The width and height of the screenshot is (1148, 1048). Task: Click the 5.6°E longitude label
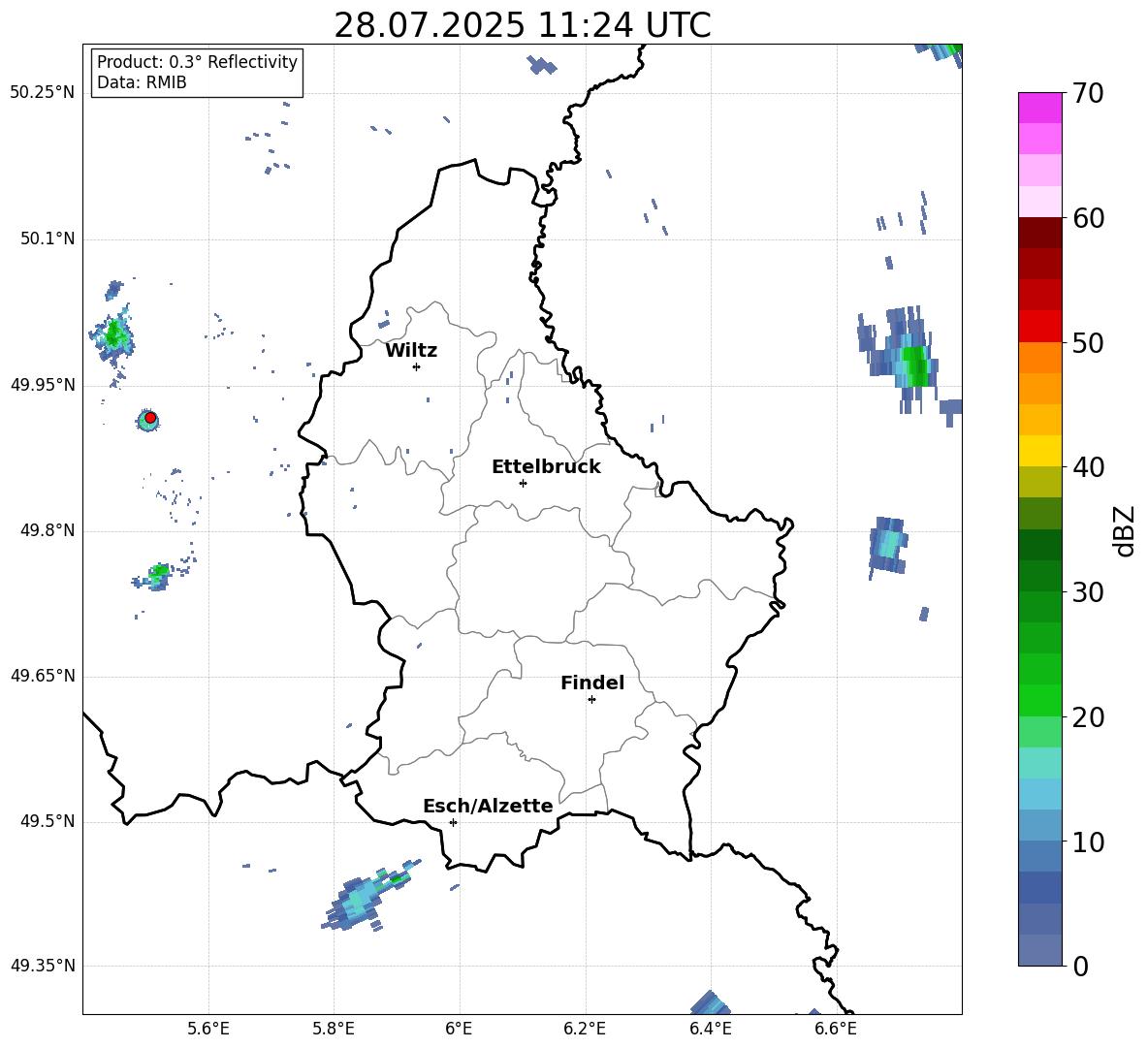208,1029
